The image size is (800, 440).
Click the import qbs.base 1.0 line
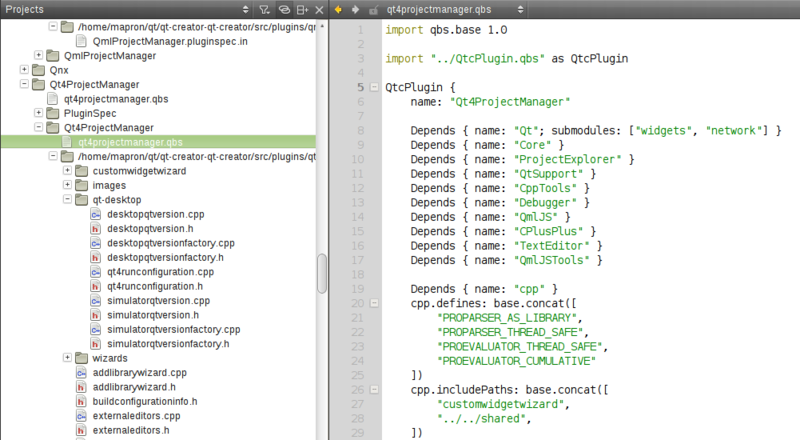tap(446, 30)
